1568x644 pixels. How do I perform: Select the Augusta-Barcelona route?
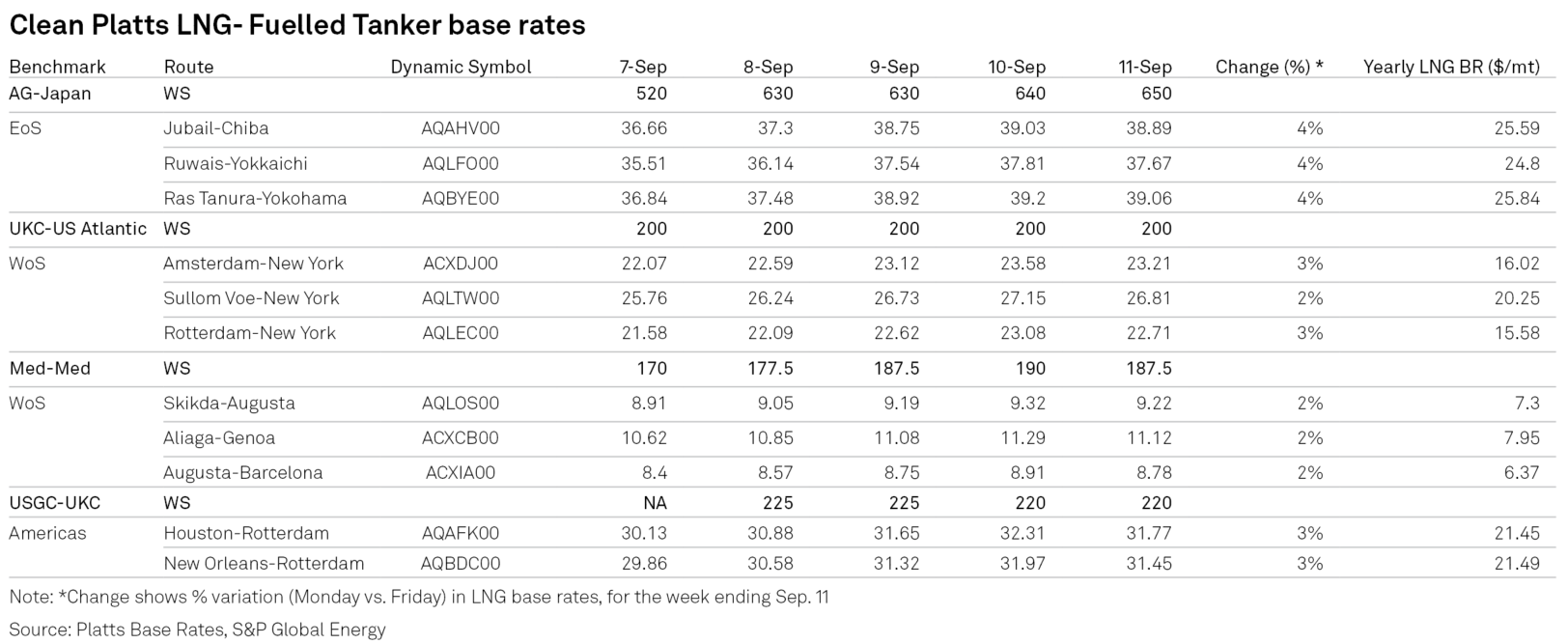pos(243,472)
